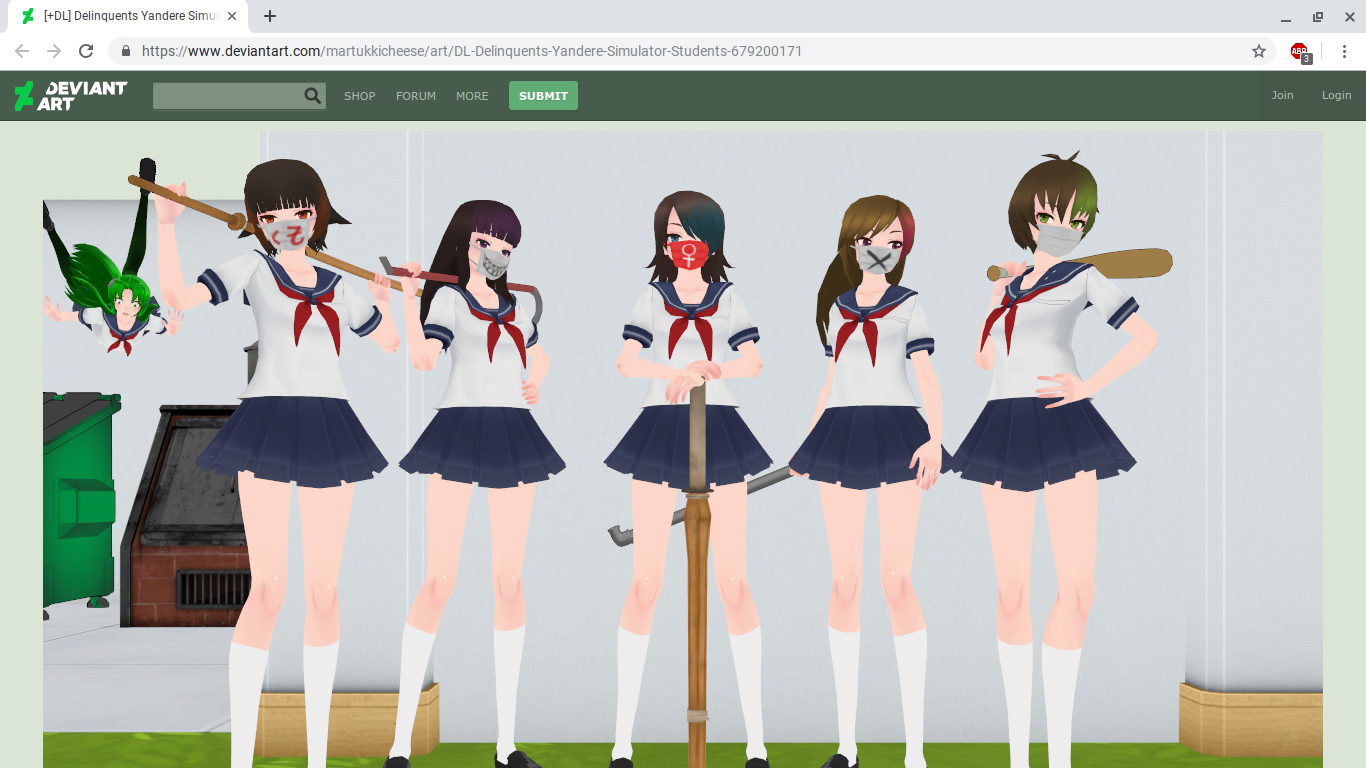Click the DeviantArt logo

tap(70, 96)
